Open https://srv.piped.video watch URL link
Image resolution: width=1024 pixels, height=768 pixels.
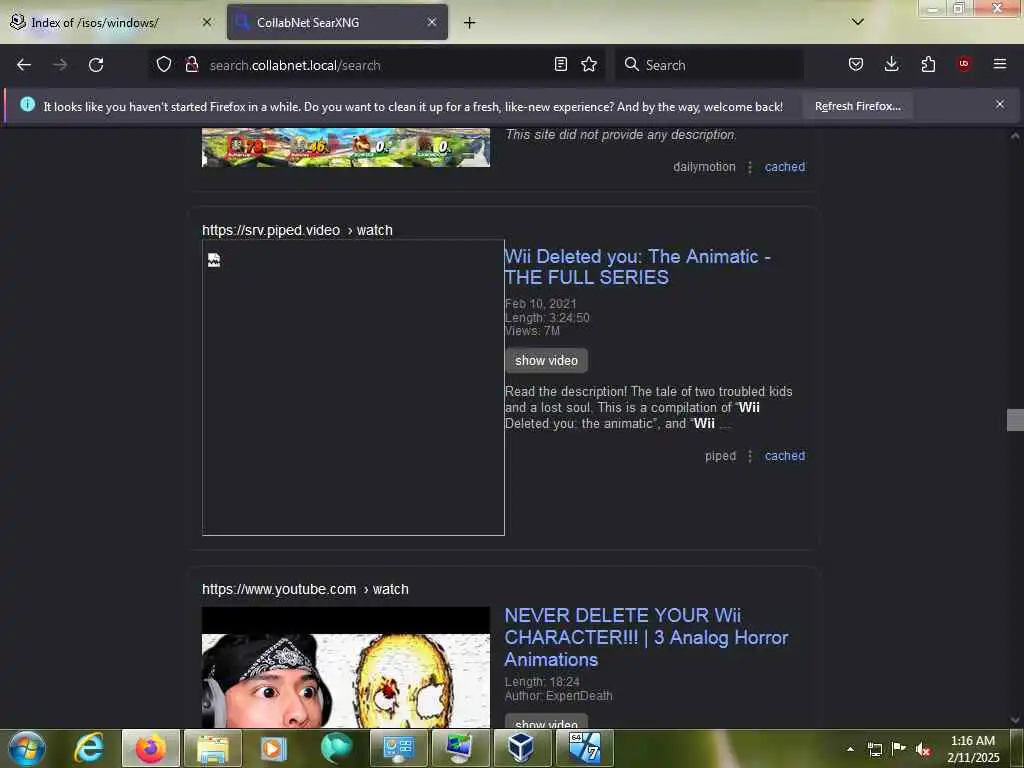click(297, 230)
